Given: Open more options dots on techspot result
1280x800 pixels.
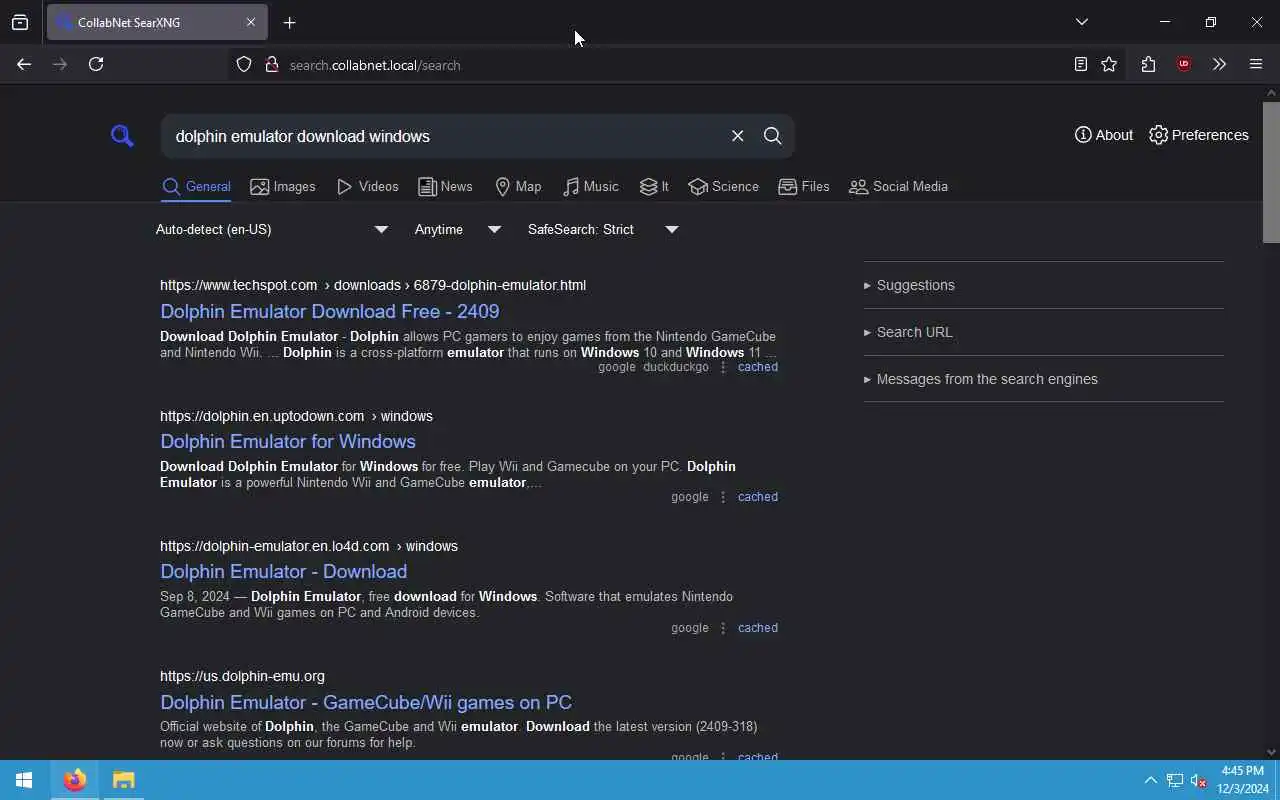Looking at the screenshot, I should click(x=723, y=367).
